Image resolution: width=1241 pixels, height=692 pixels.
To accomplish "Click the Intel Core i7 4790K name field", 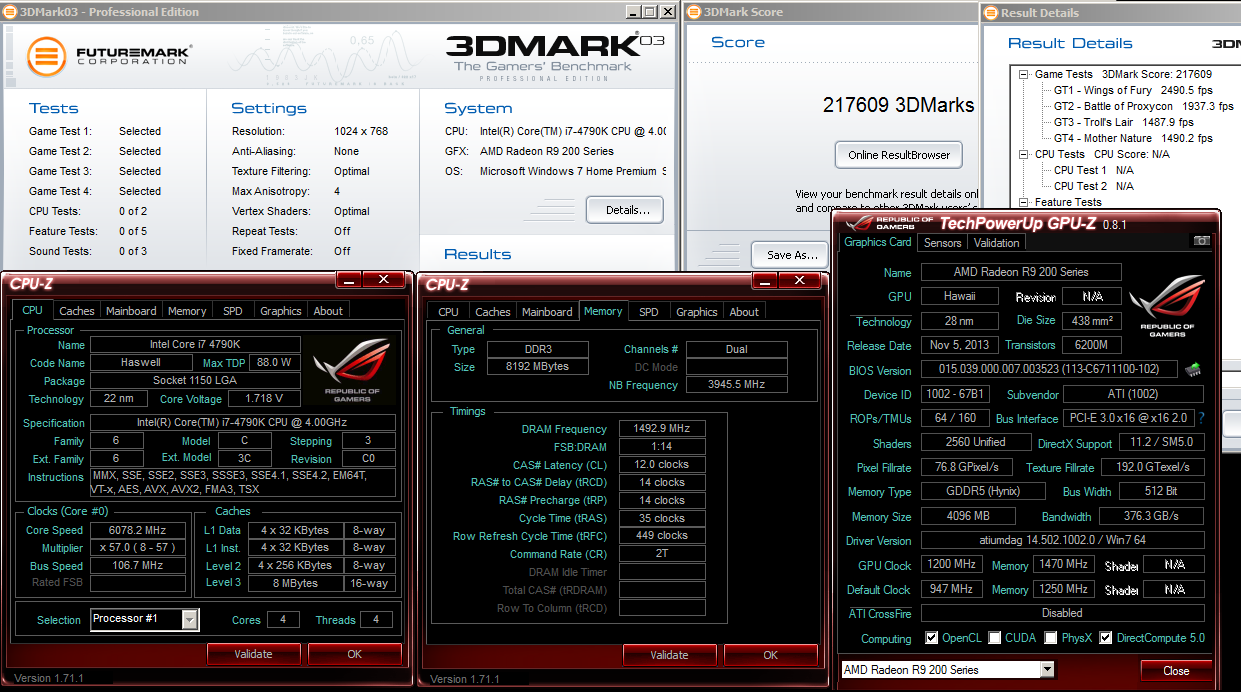I will click(195, 345).
